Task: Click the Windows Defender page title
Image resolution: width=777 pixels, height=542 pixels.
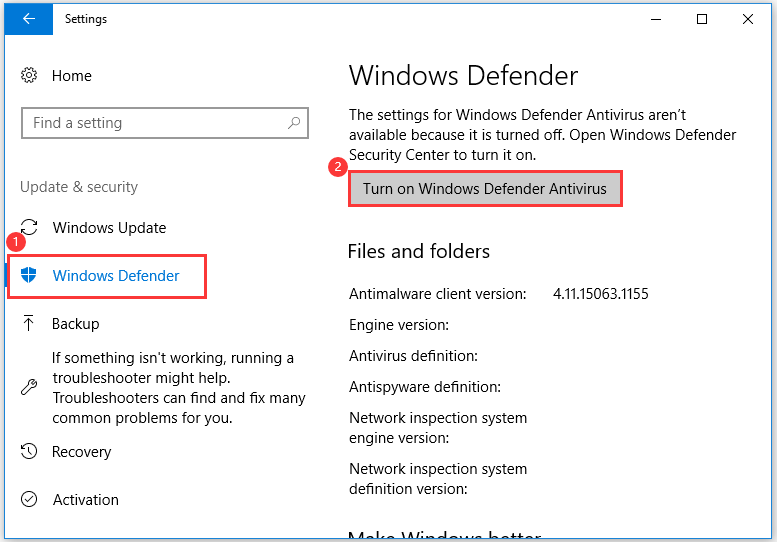Action: tap(463, 76)
